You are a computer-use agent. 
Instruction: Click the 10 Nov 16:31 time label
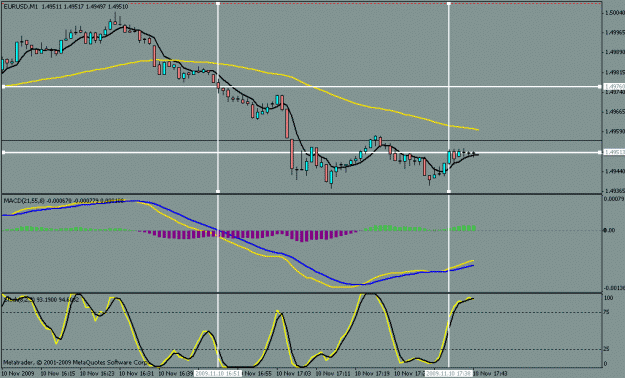(x=136, y=374)
